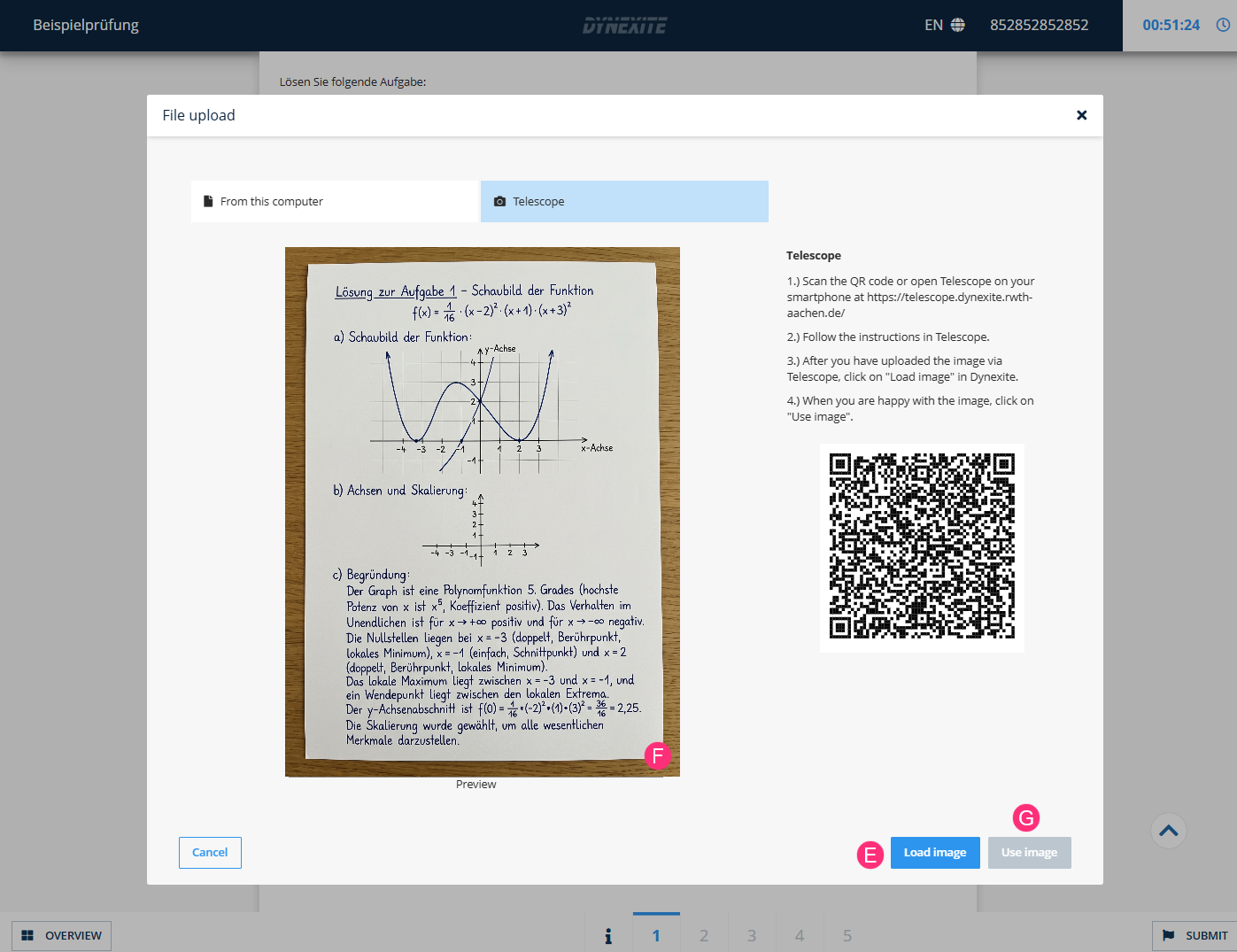Click the instruction step 4 text
Image resolution: width=1237 pixels, height=952 pixels.
pos(910,409)
